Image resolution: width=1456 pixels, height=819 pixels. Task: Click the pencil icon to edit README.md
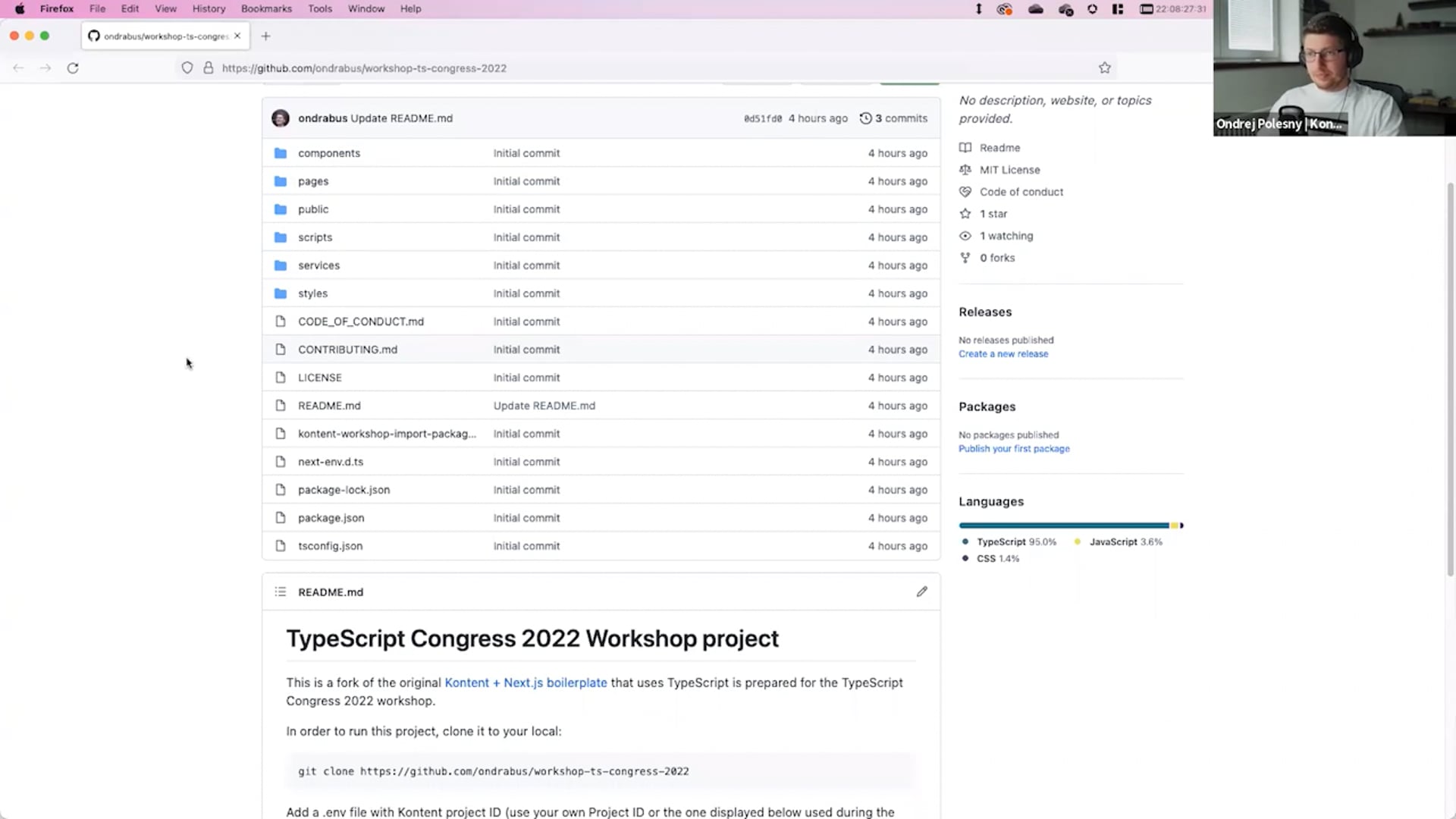point(921,591)
